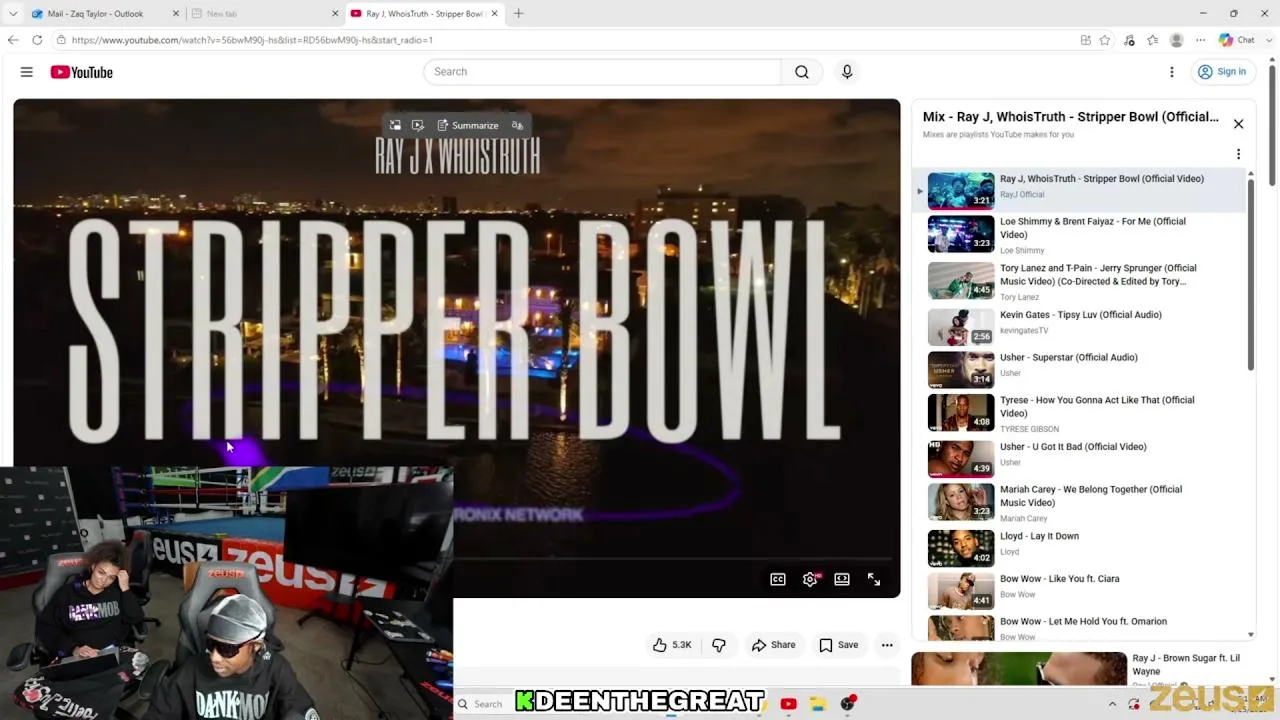The height and width of the screenshot is (720, 1280).
Task: Open Kevin Gates - Tipsy Luv thumbnail
Action: (x=961, y=327)
